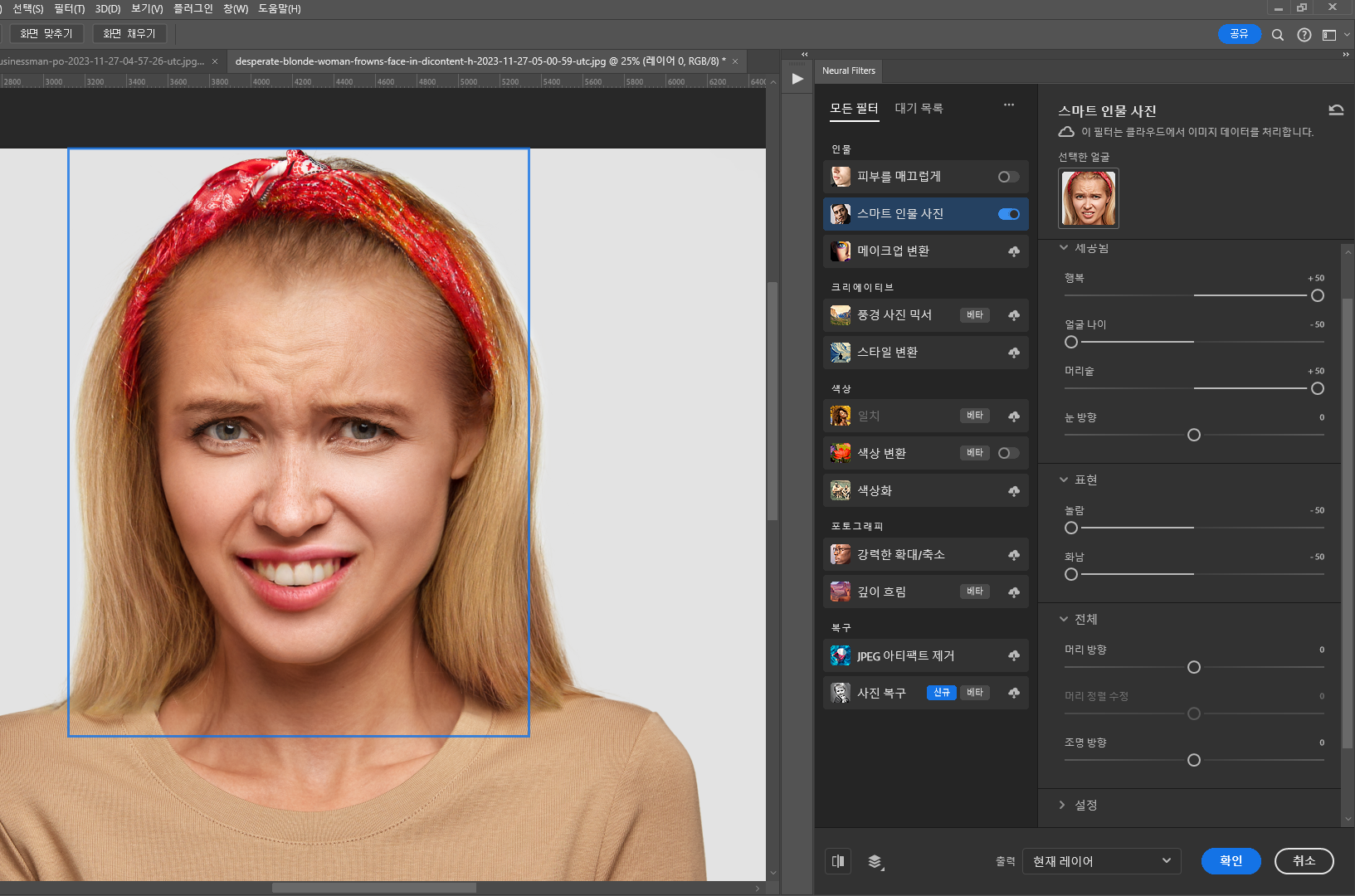The width and height of the screenshot is (1355, 896).
Task: Toggle before/after preview icon at bottom
Action: (x=838, y=861)
